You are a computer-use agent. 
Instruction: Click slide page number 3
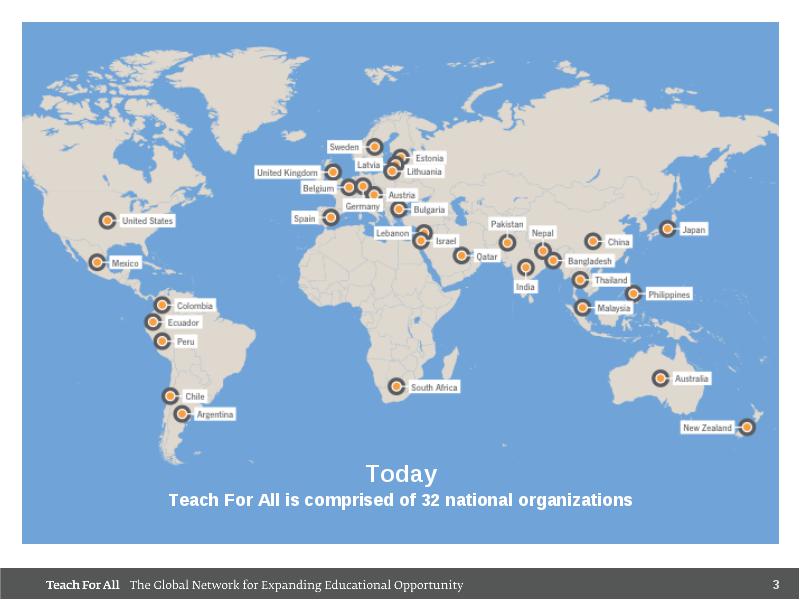point(776,585)
